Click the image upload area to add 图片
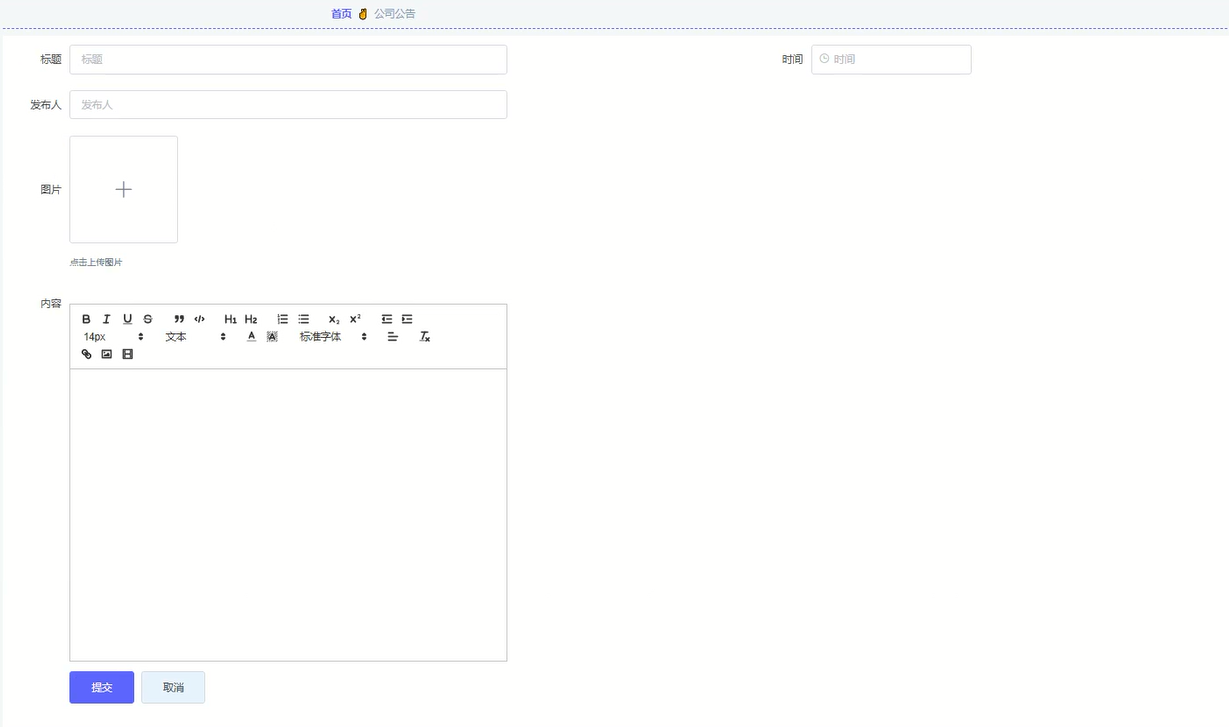1229x727 pixels. [x=123, y=189]
